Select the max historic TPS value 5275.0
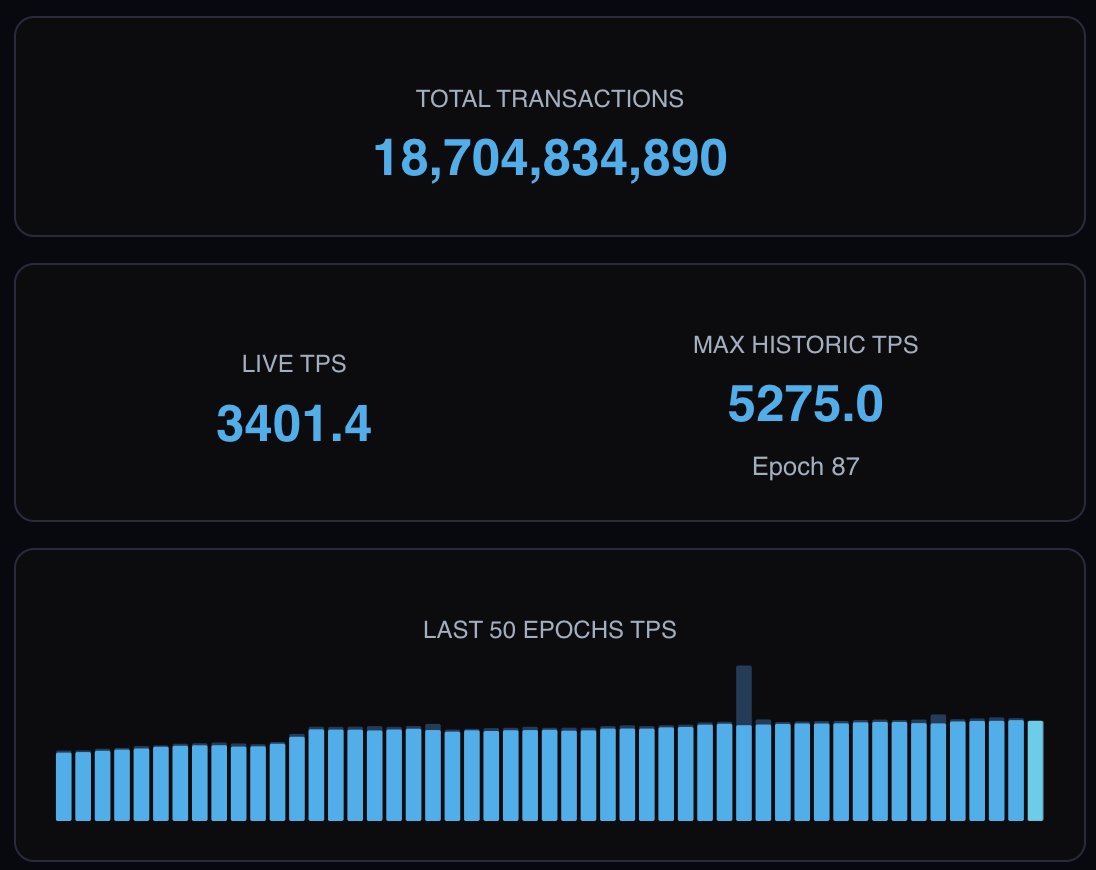 click(806, 404)
